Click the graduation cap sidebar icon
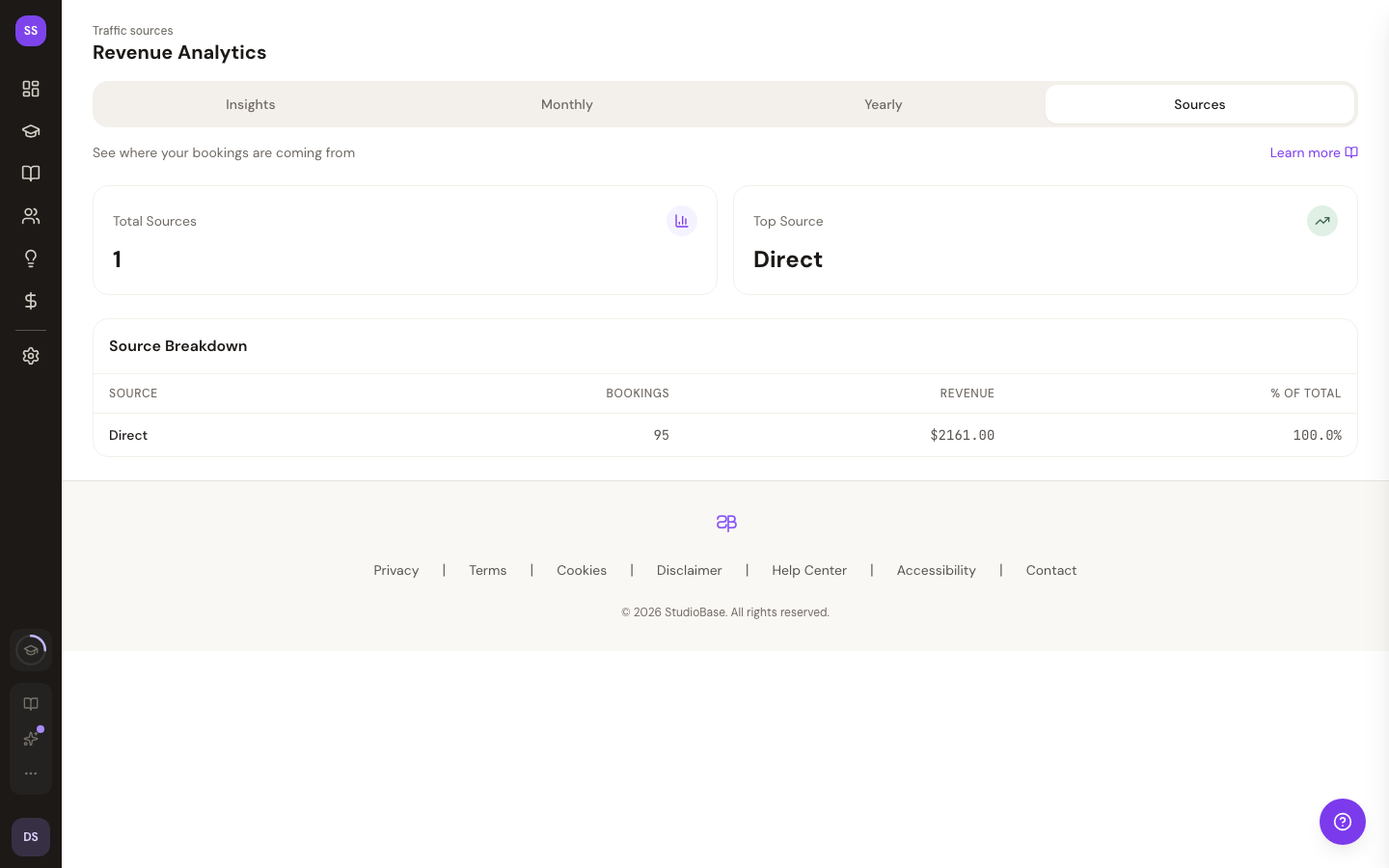This screenshot has height=868, width=1389. click(31, 131)
